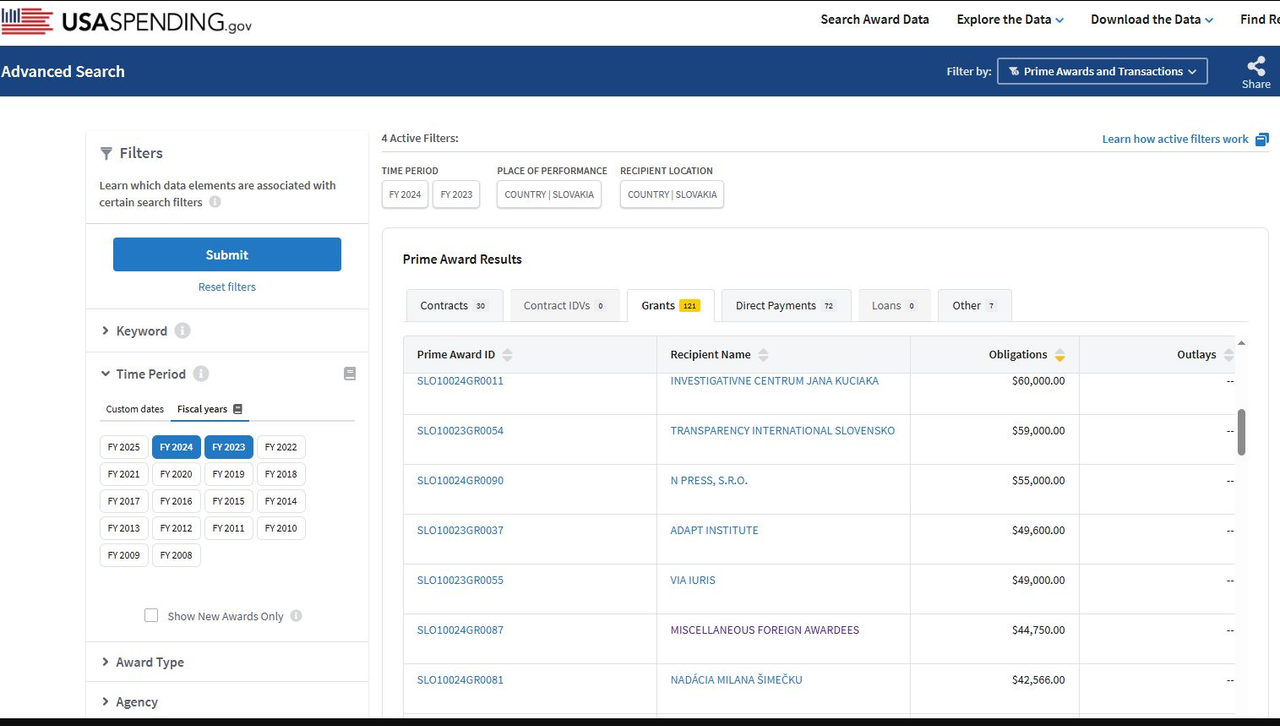Switch to Loans tab
The width and height of the screenshot is (1280, 726).
coord(894,305)
